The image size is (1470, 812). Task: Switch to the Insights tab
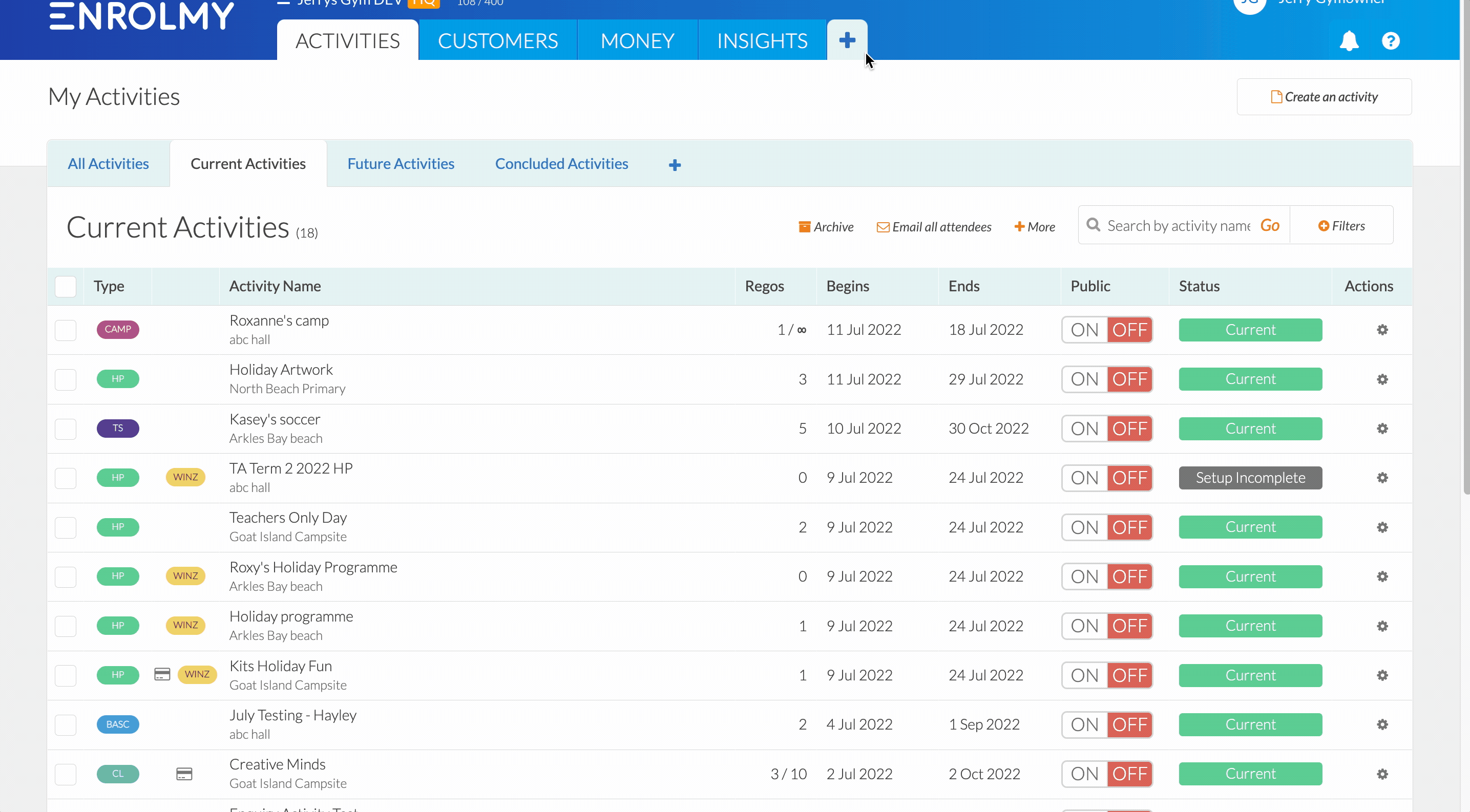point(762,40)
